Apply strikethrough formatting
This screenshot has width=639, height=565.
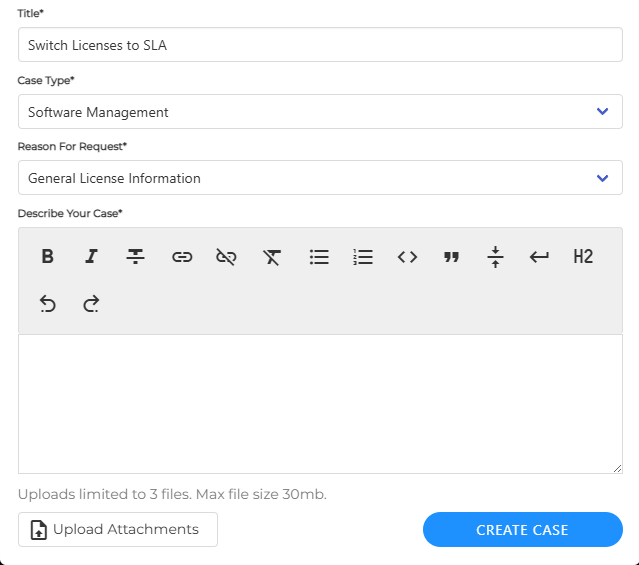(x=136, y=257)
